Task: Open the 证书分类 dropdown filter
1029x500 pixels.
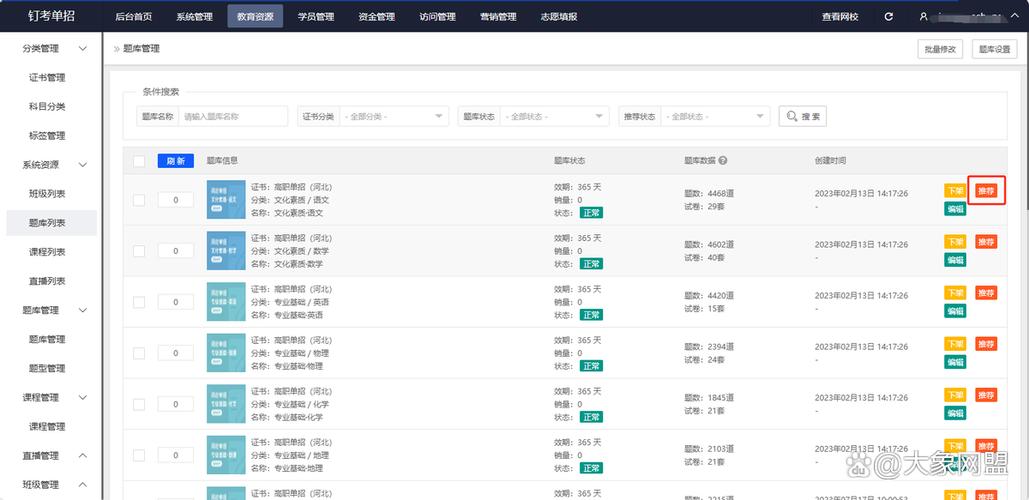Action: 394,116
